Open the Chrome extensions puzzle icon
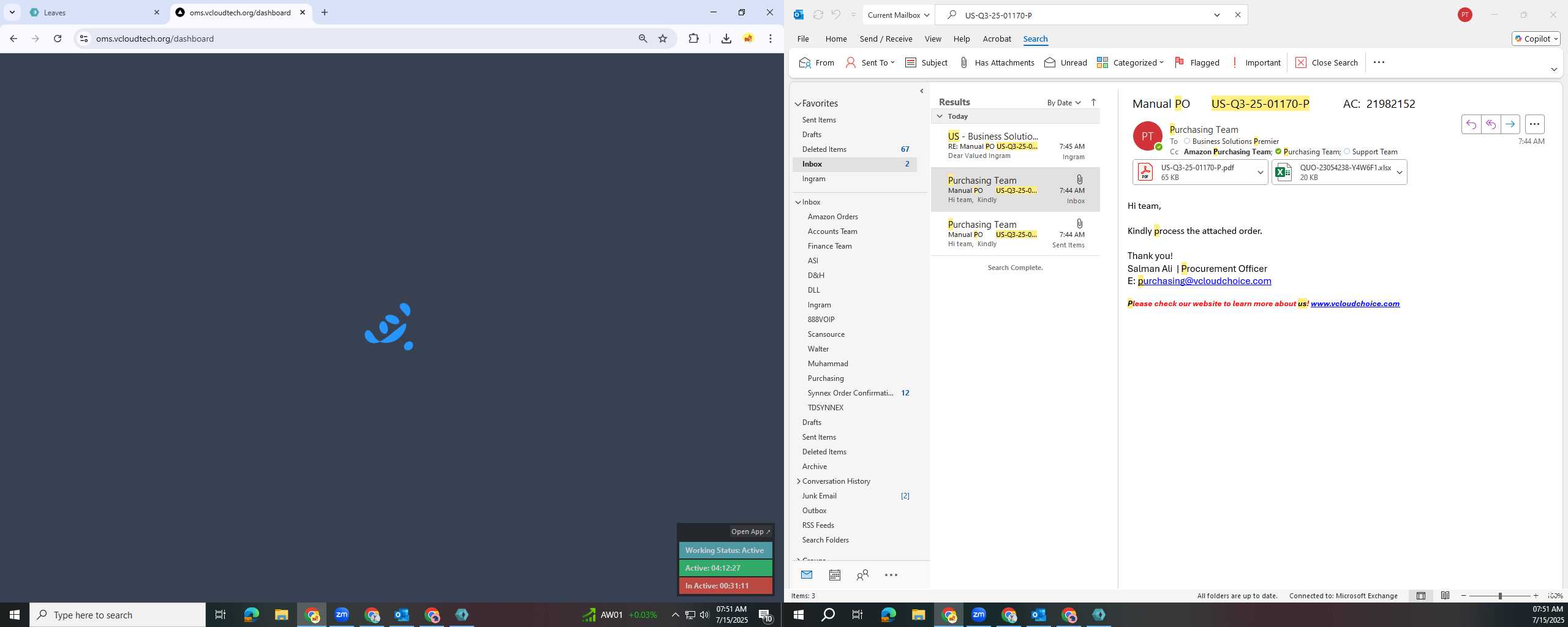Viewport: 1568px width, 627px height. pyautogui.click(x=693, y=39)
